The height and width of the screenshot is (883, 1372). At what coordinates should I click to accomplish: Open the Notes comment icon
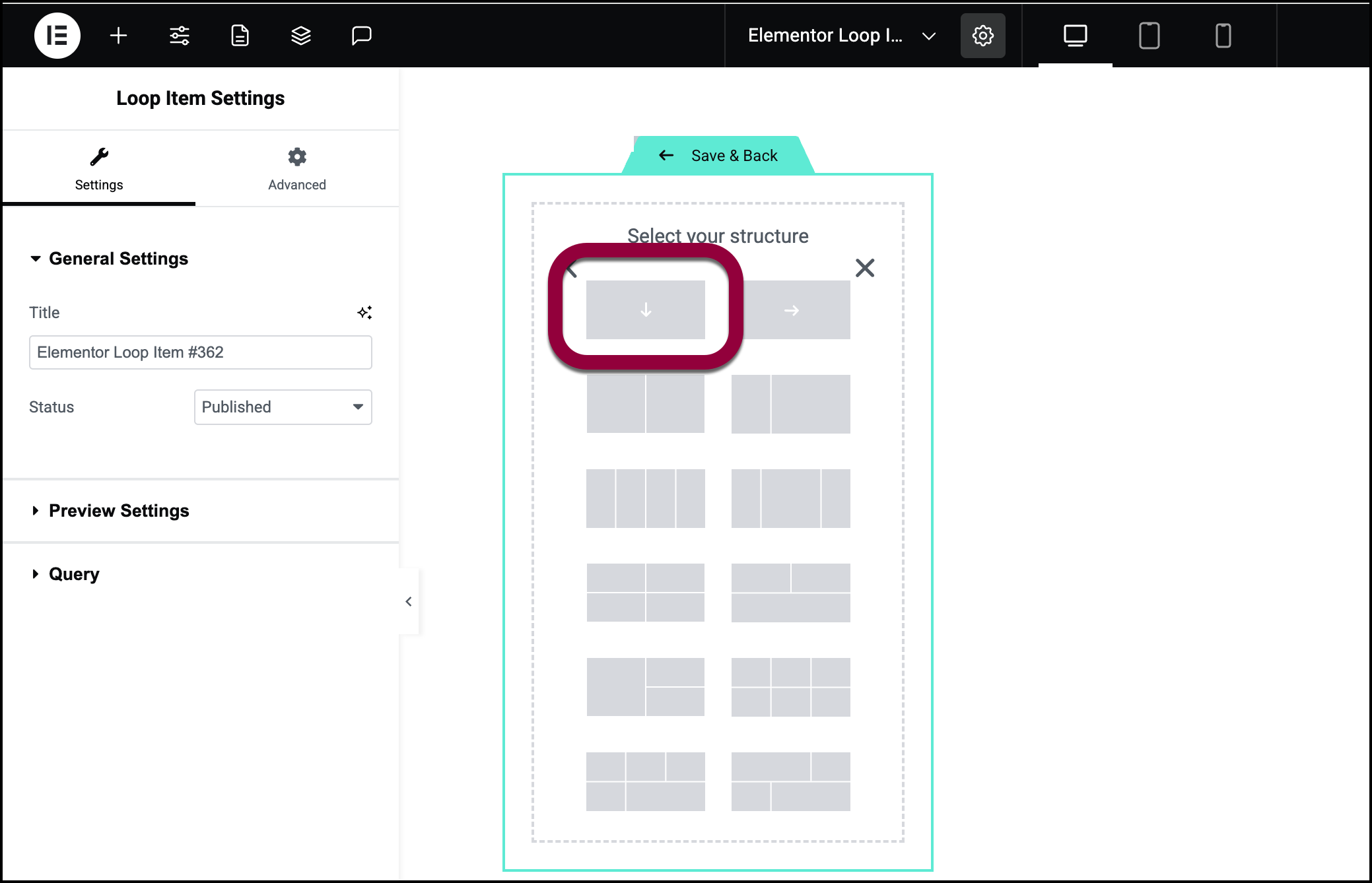(361, 36)
